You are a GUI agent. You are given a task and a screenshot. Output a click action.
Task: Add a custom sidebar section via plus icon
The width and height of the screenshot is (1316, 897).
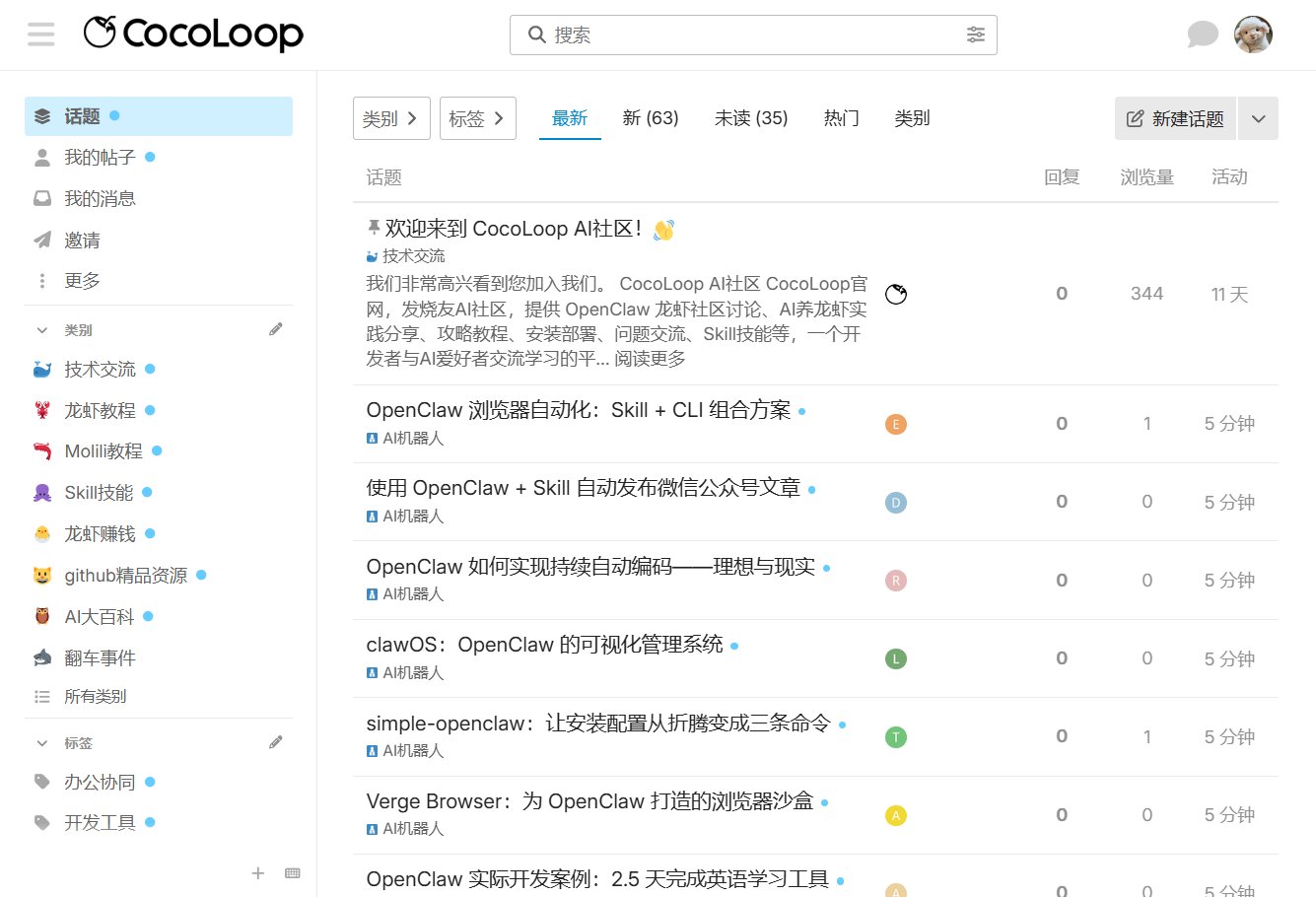[257, 873]
